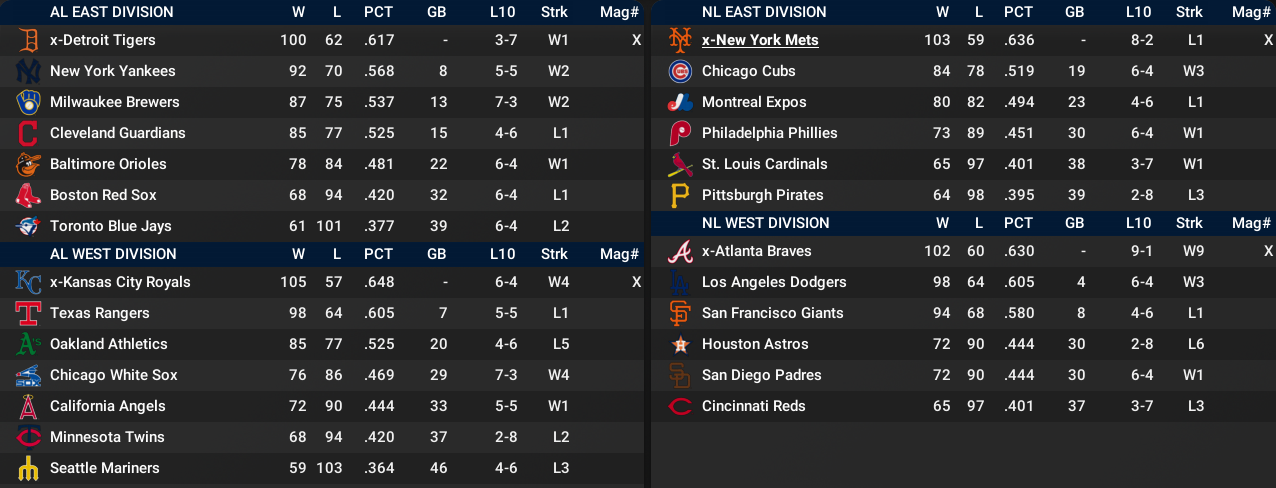Open the Toronto Blue Jays link
1276x488 pixels.
click(x=110, y=226)
